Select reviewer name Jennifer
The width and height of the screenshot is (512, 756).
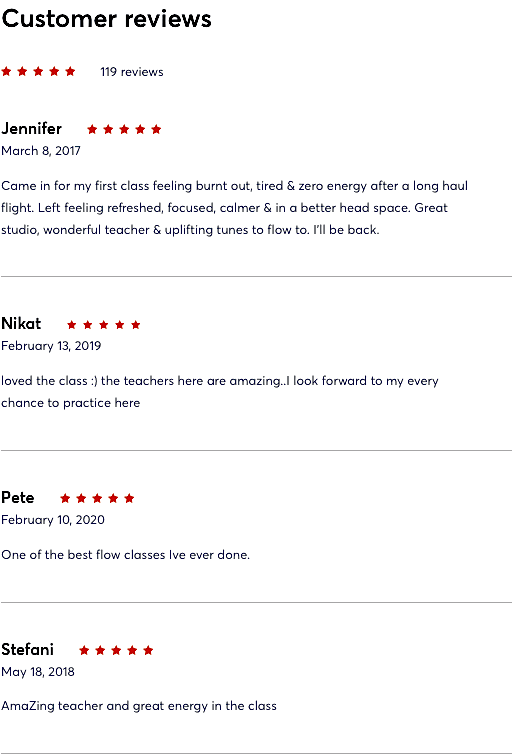coord(31,129)
